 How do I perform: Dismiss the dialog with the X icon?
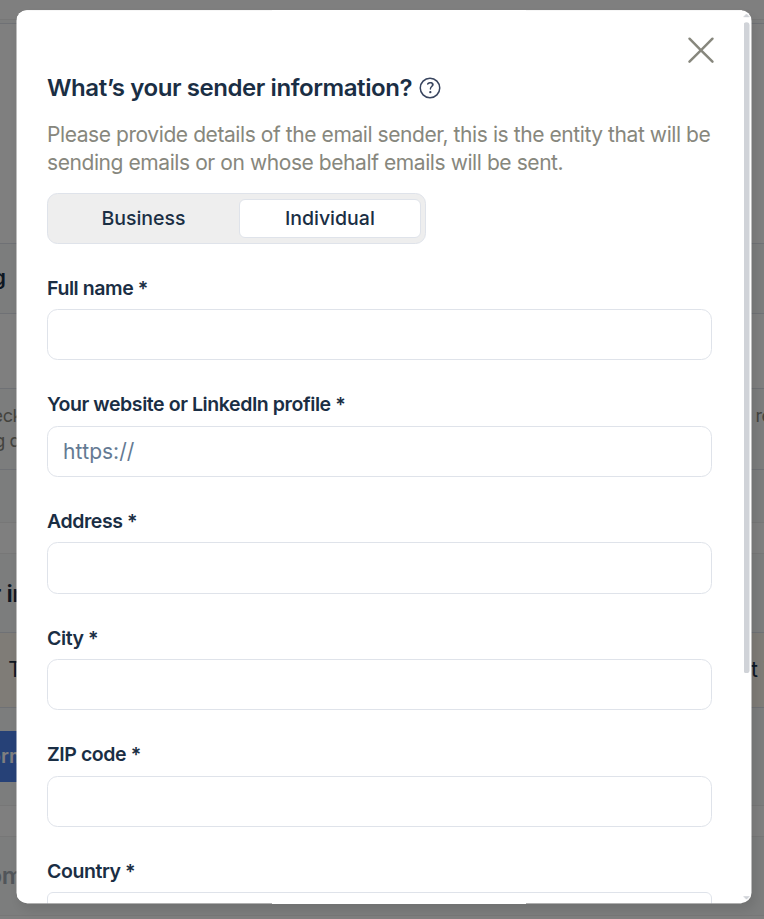point(700,50)
